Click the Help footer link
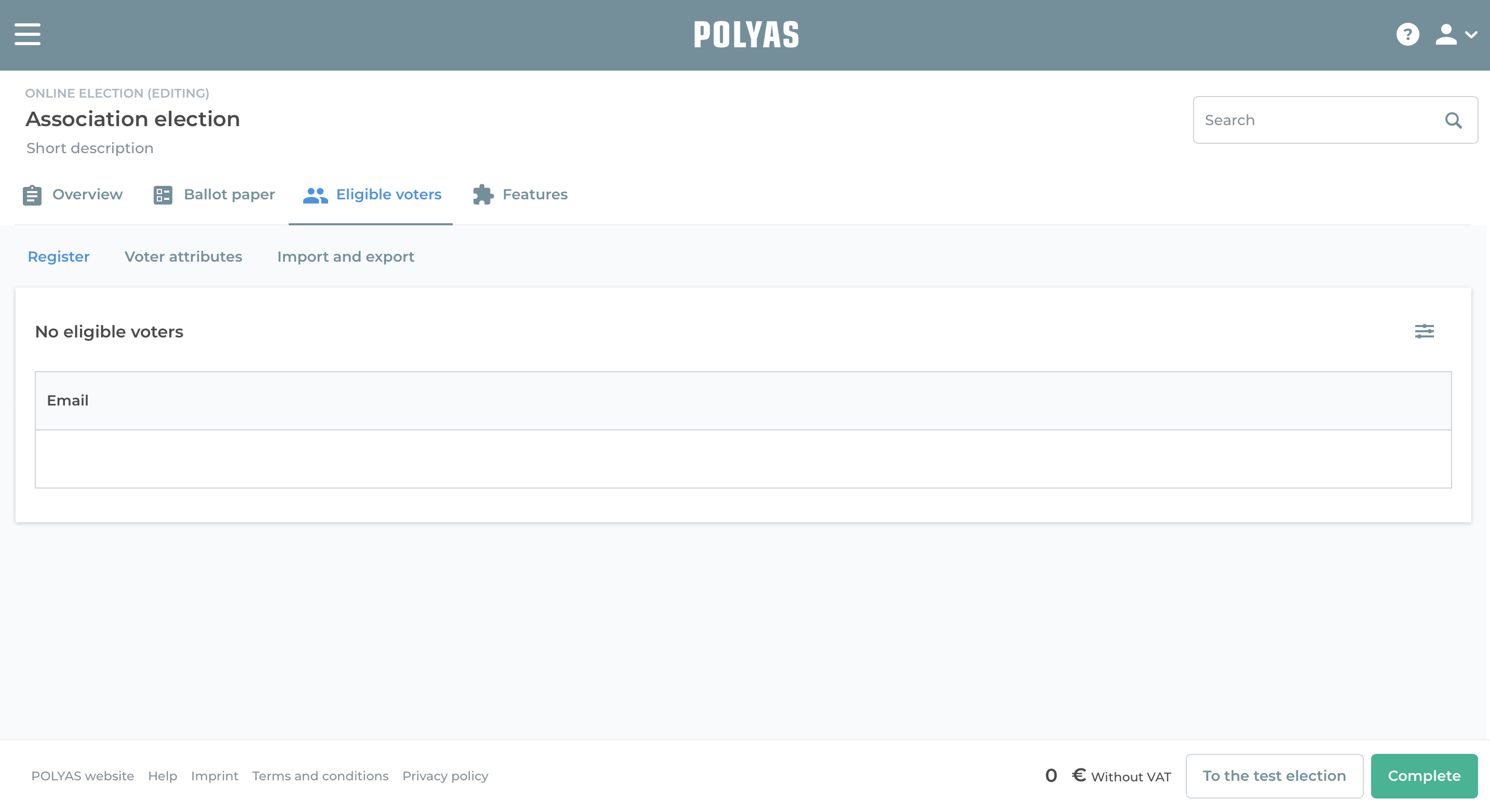The height and width of the screenshot is (812, 1490). [x=162, y=776]
